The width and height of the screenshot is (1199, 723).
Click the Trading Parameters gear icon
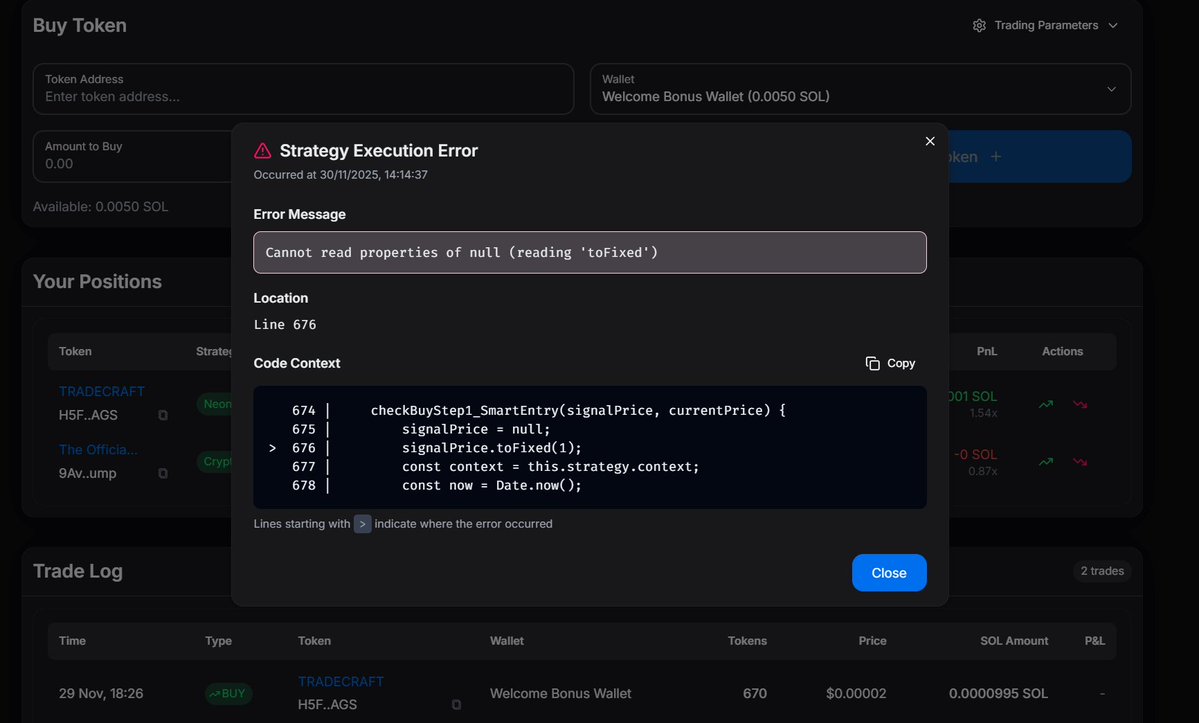(980, 25)
